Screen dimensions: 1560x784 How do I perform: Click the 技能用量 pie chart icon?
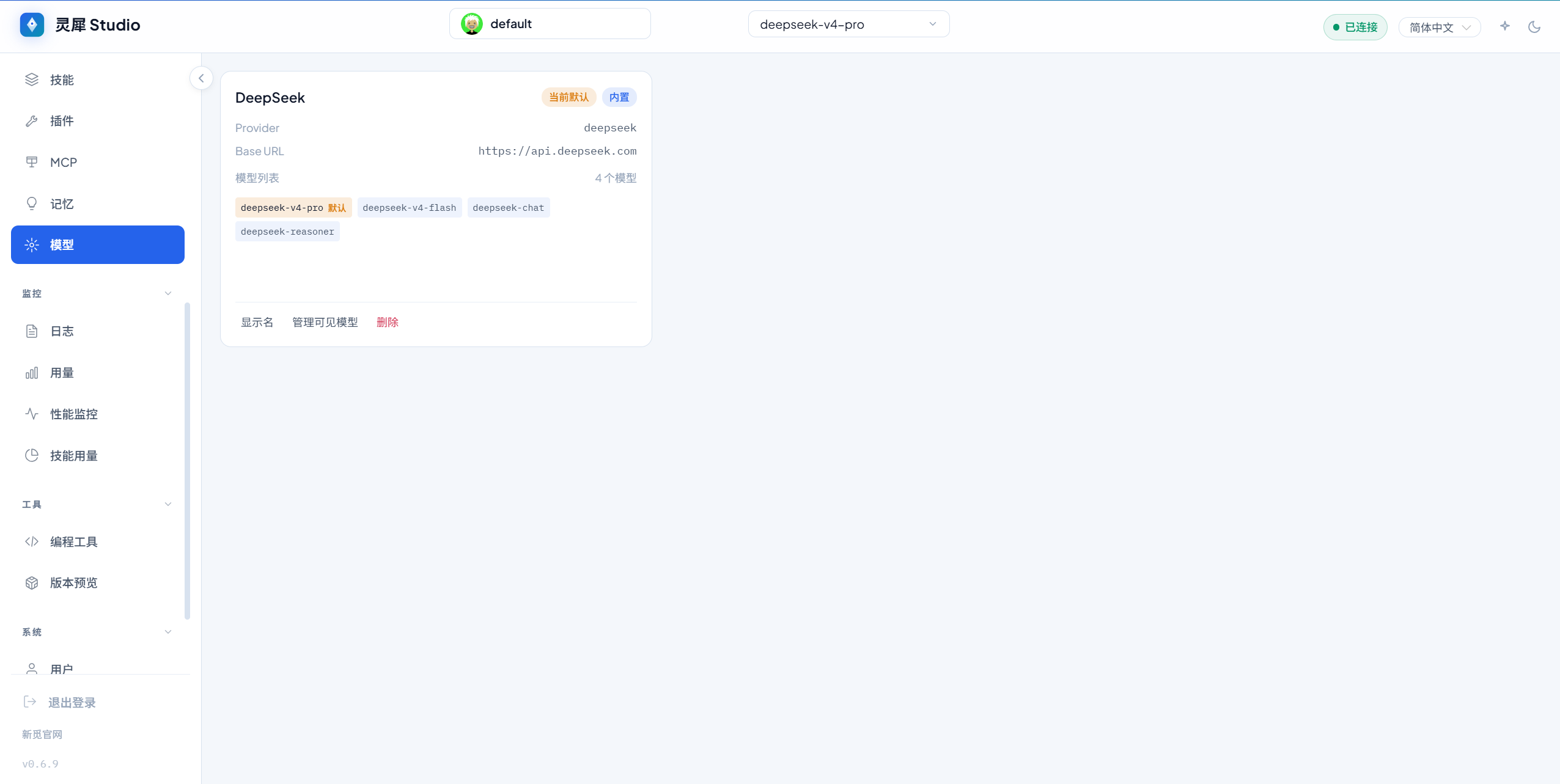click(32, 455)
